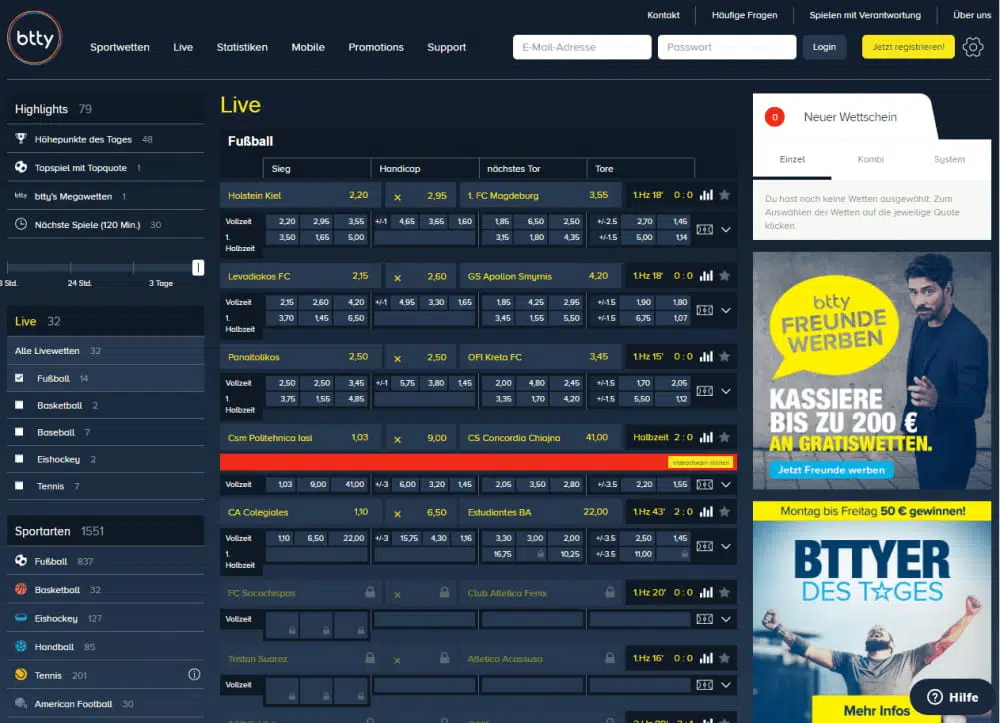Screen dimensions: 1000x723
Task: Click the Login button
Action: tap(824, 47)
